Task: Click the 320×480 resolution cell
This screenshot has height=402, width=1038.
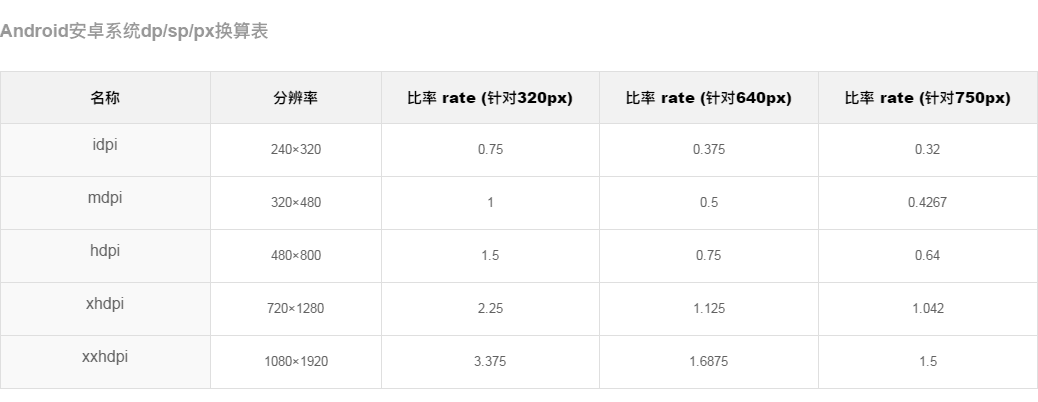Action: (x=296, y=203)
